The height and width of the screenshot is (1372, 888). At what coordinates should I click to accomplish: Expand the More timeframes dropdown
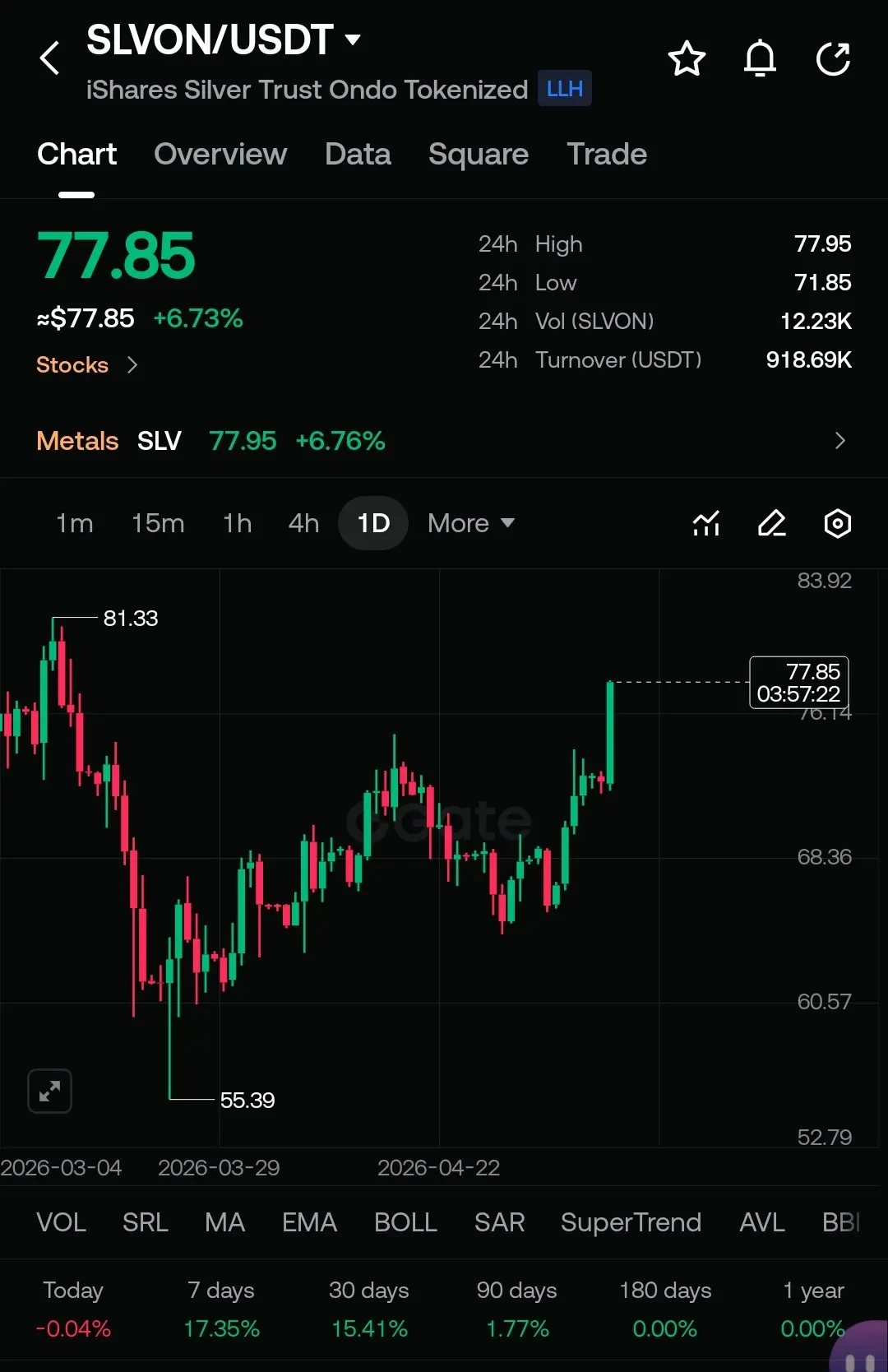[470, 523]
